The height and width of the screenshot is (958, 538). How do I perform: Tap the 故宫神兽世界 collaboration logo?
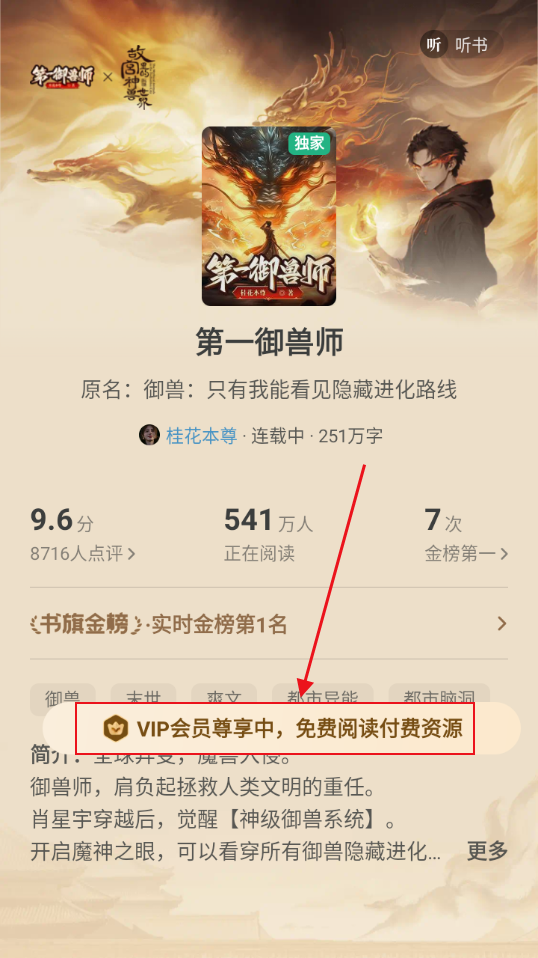pos(136,77)
